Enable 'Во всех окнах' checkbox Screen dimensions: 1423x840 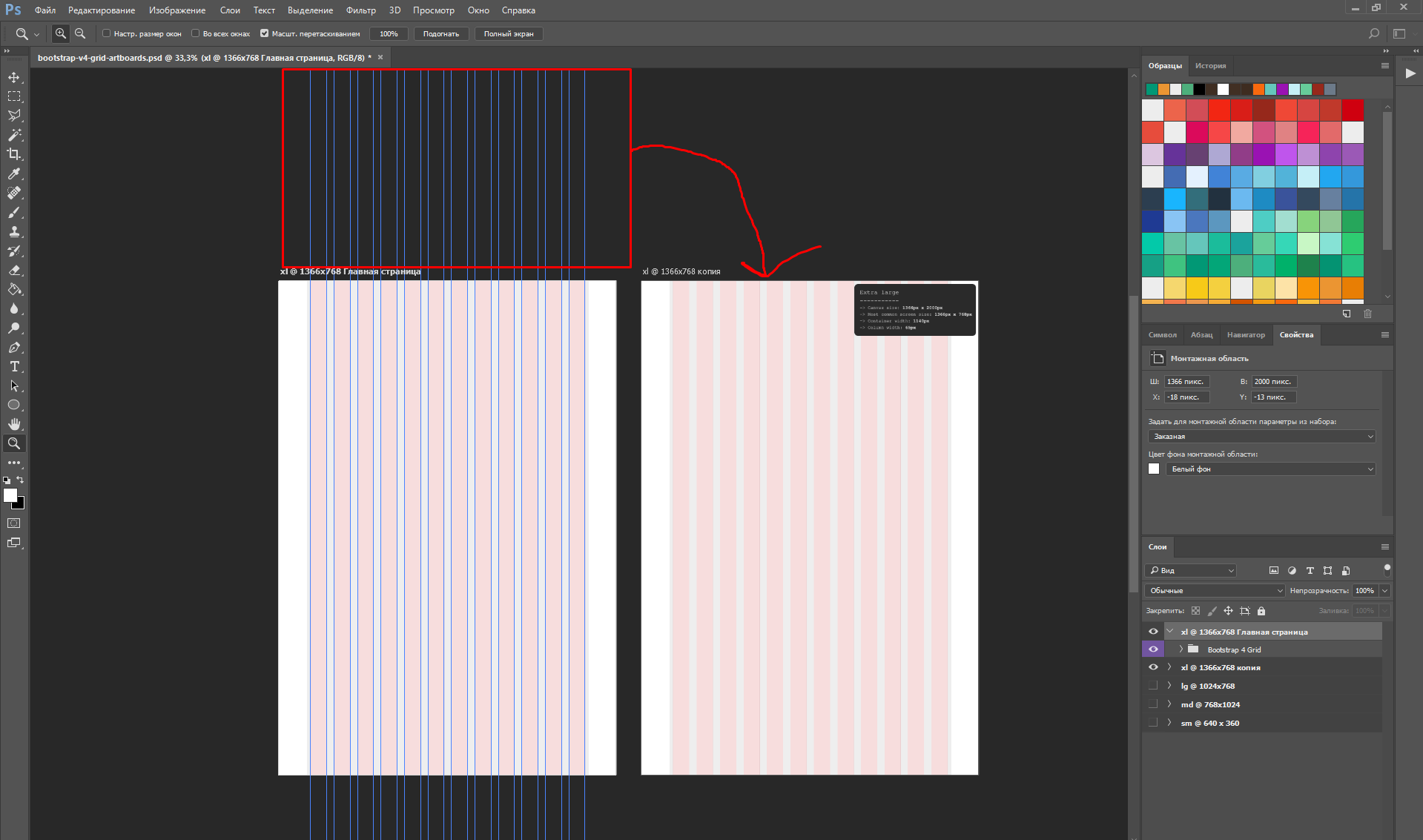(x=195, y=33)
